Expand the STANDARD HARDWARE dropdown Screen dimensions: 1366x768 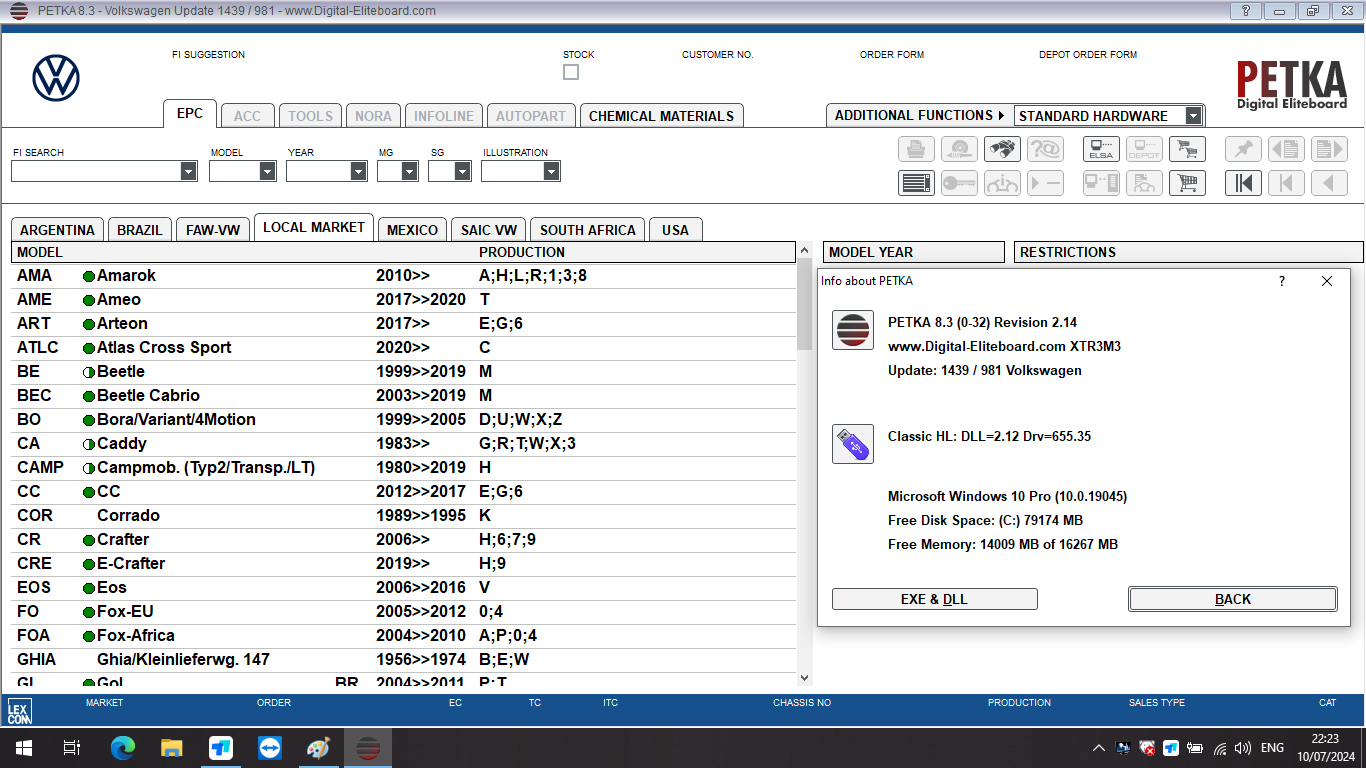(x=1193, y=116)
